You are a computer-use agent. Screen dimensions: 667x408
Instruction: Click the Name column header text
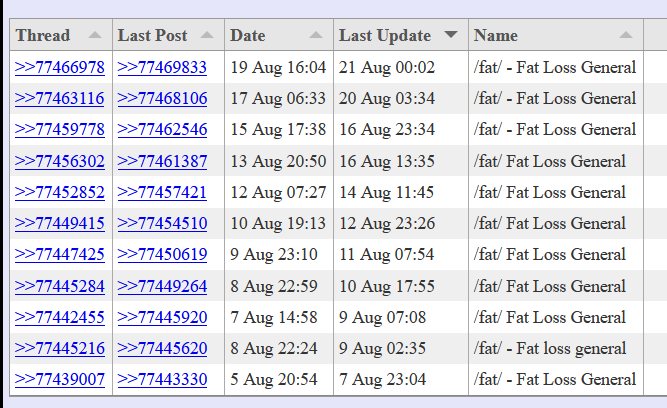[496, 35]
